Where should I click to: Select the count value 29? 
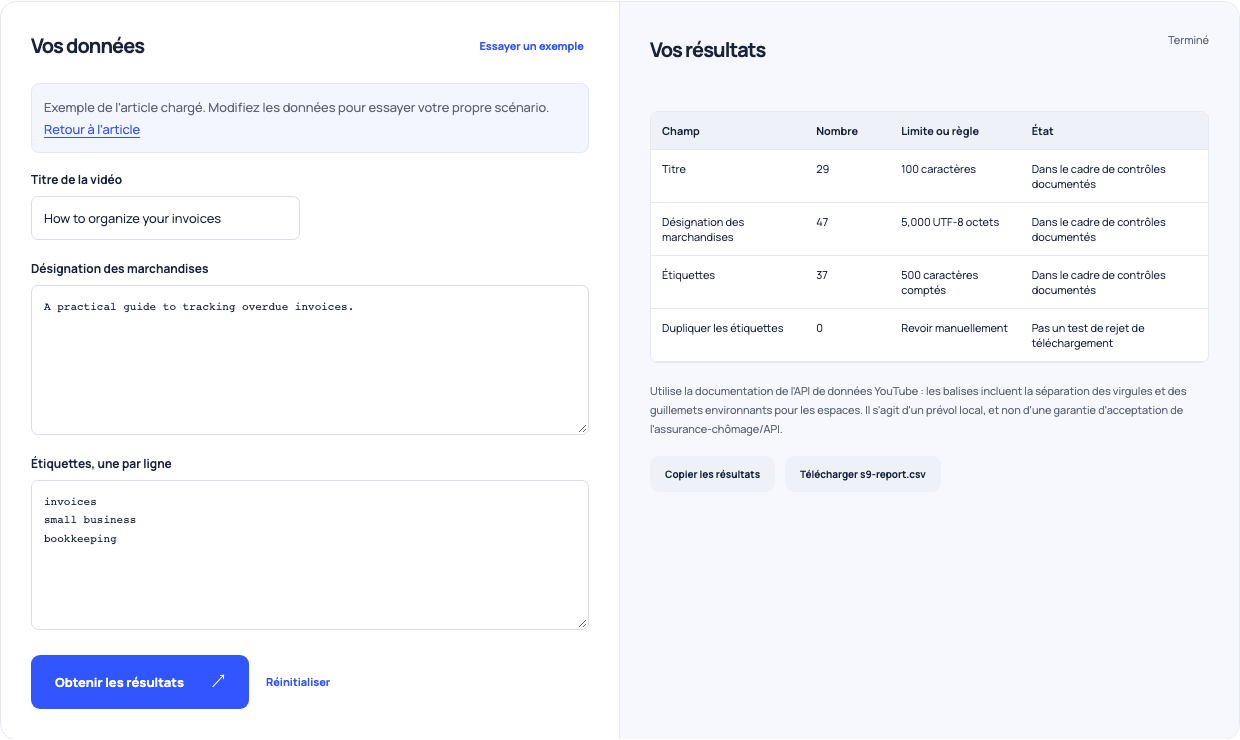pyautogui.click(x=823, y=169)
